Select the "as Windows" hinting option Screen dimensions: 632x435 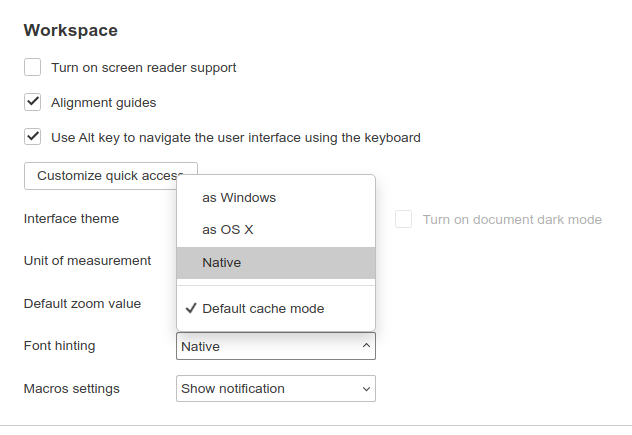(239, 198)
